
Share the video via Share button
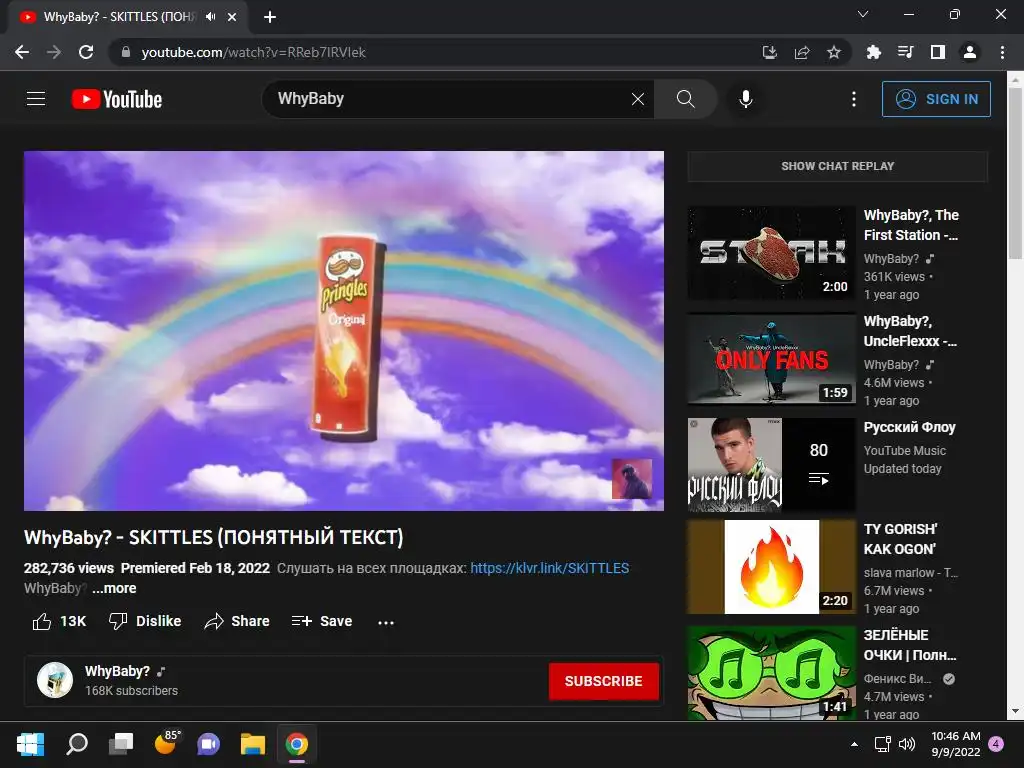(236, 621)
